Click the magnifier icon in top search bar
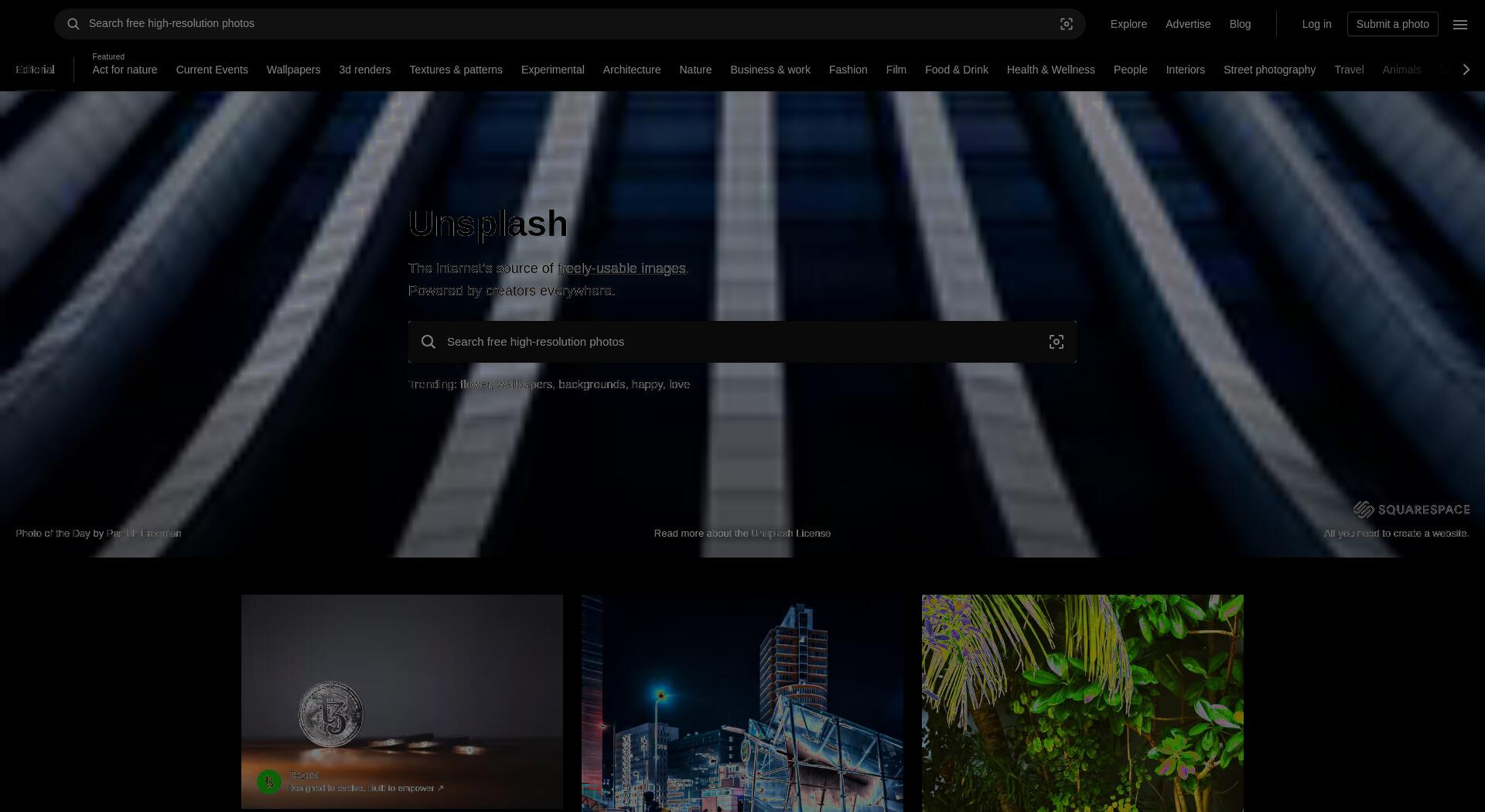The height and width of the screenshot is (812, 1485). pyautogui.click(x=73, y=24)
